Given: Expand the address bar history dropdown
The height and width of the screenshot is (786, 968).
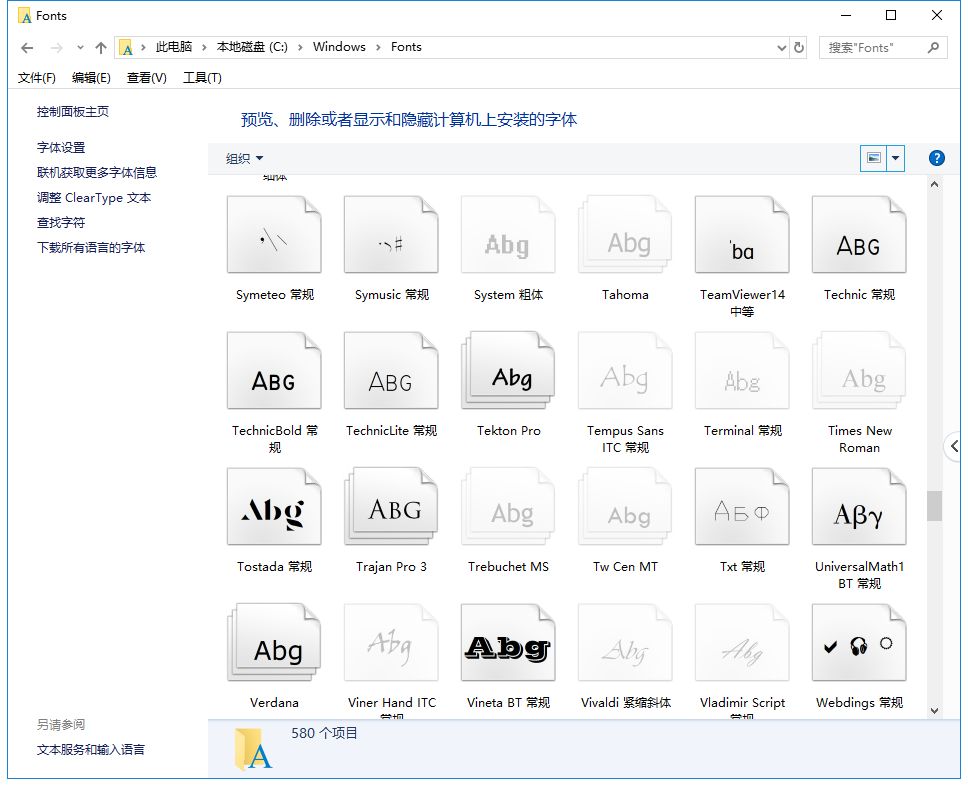Looking at the screenshot, I should 782,48.
